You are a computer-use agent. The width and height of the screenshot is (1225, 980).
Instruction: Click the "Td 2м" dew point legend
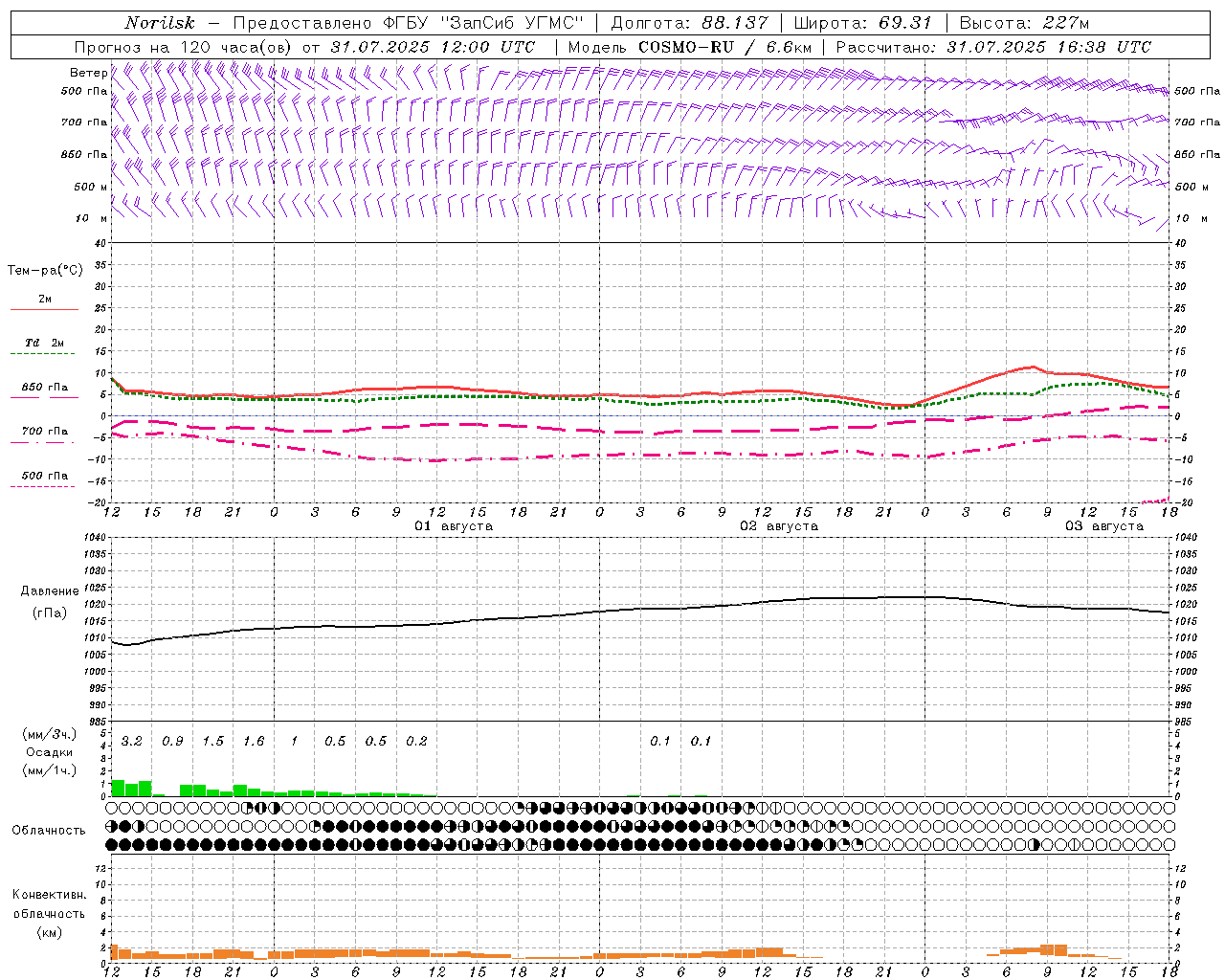click(45, 343)
